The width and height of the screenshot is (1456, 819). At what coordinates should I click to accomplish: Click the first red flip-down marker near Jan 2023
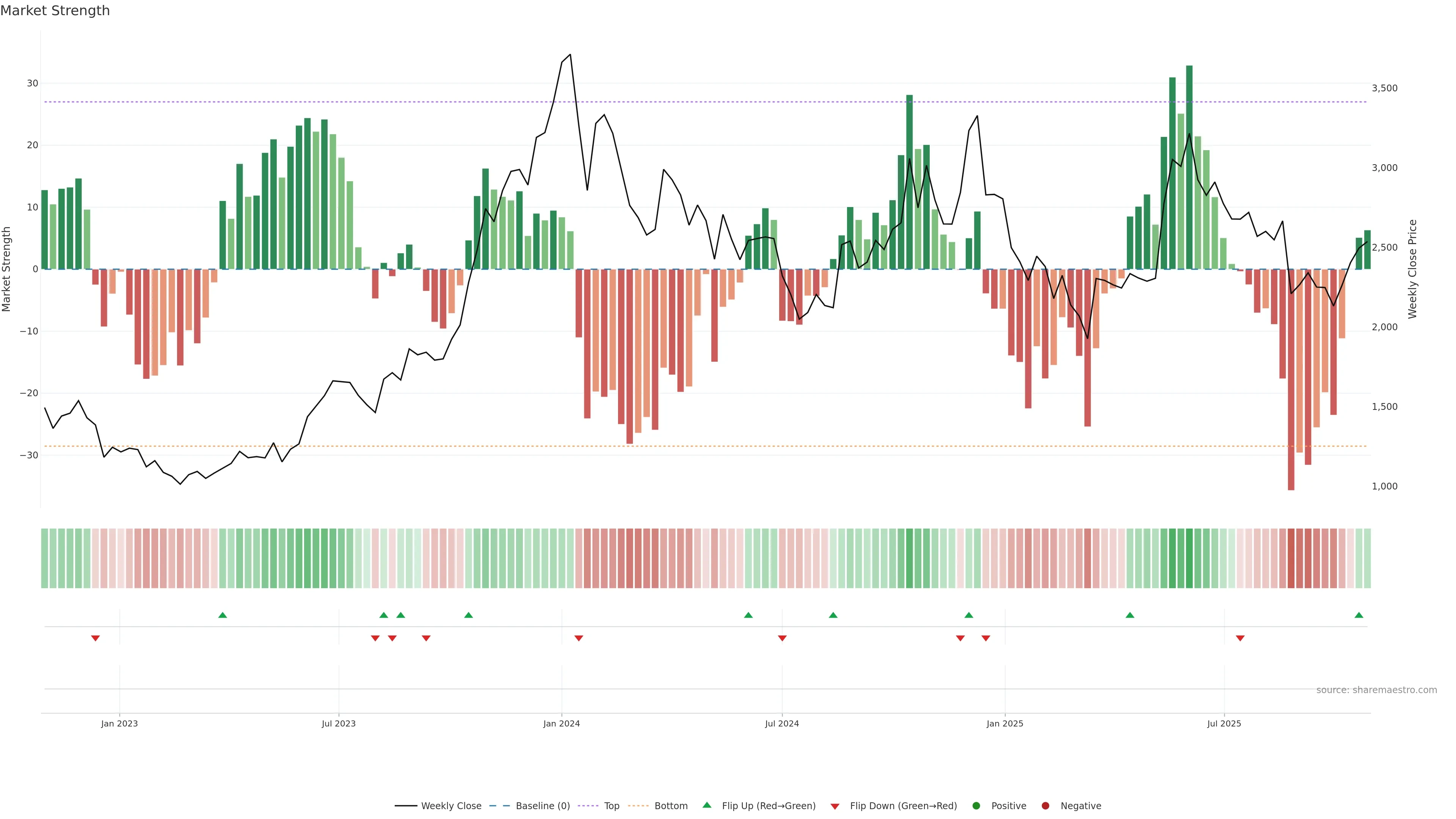[x=96, y=638]
